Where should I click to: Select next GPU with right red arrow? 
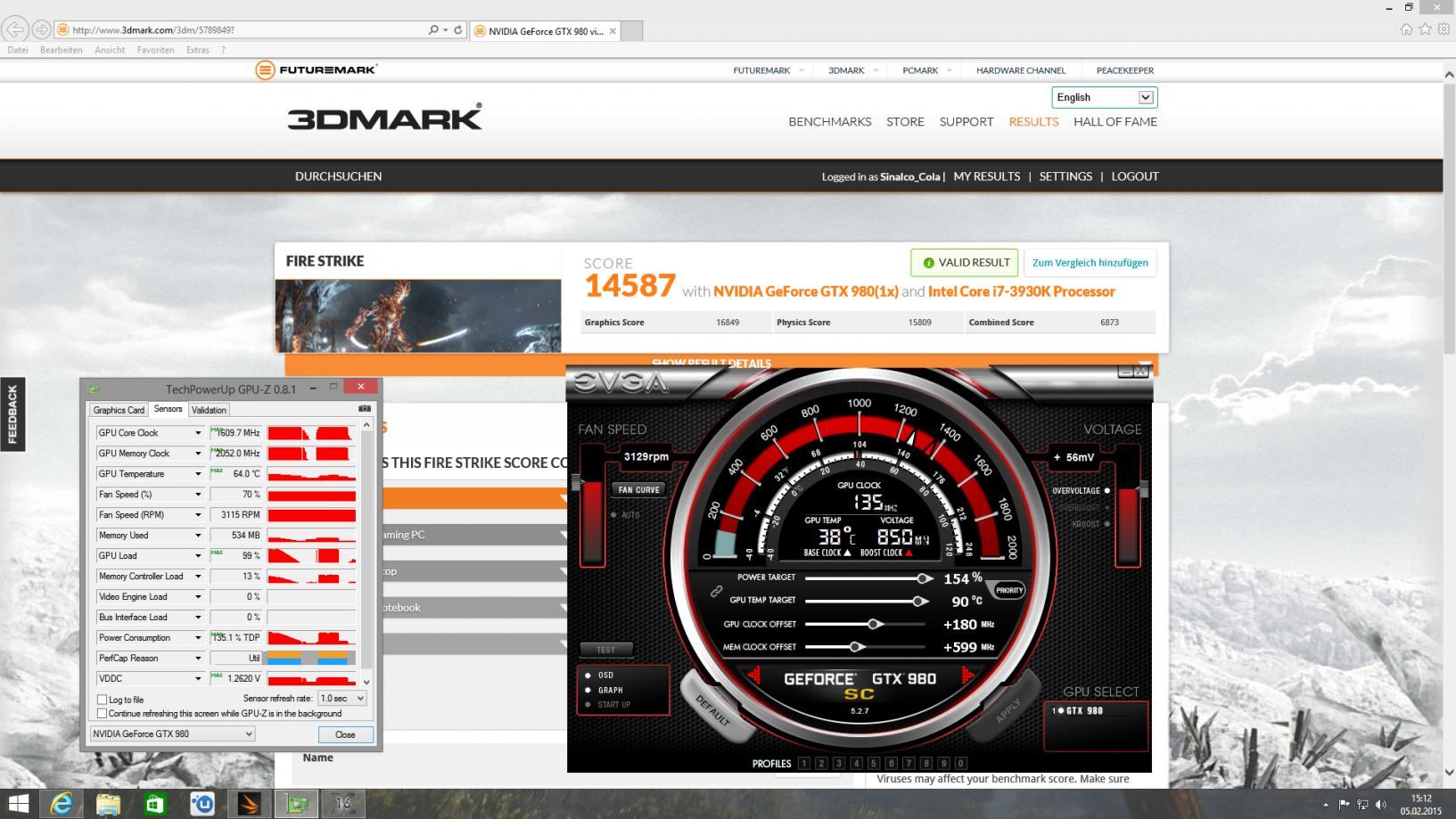pyautogui.click(x=967, y=677)
